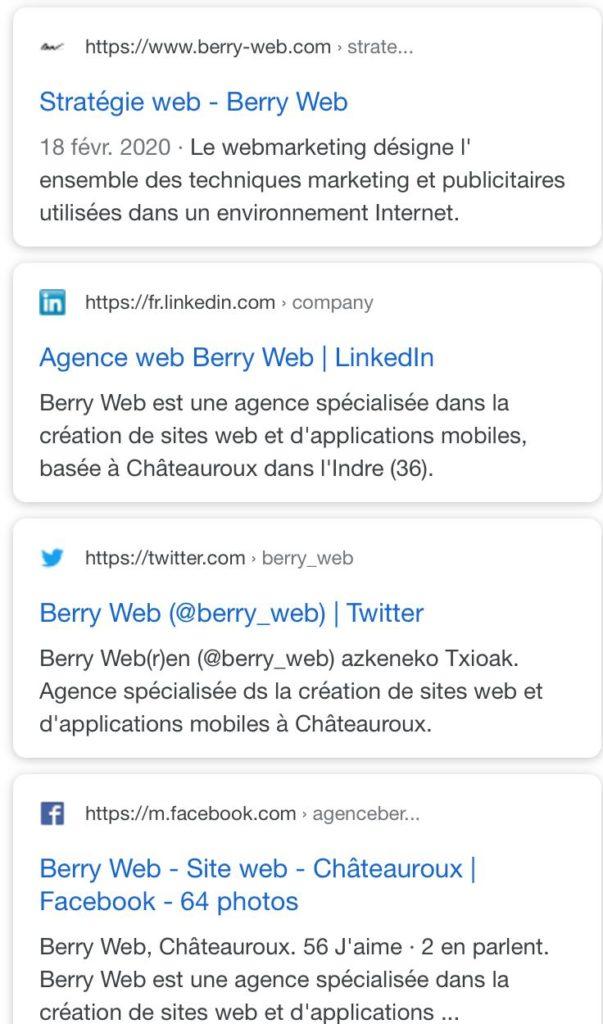Viewport: 603px width, 1024px height.
Task: Click the Facebook logo icon
Action: pyautogui.click(x=52, y=814)
